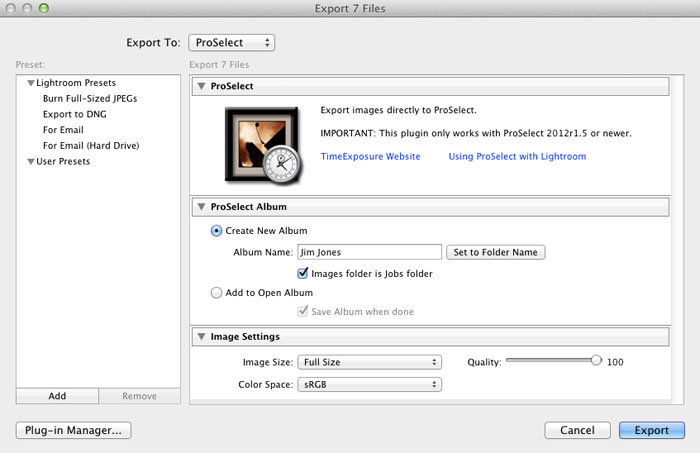700x453 pixels.
Task: Open the Plug-in Manager
Action: click(x=74, y=430)
